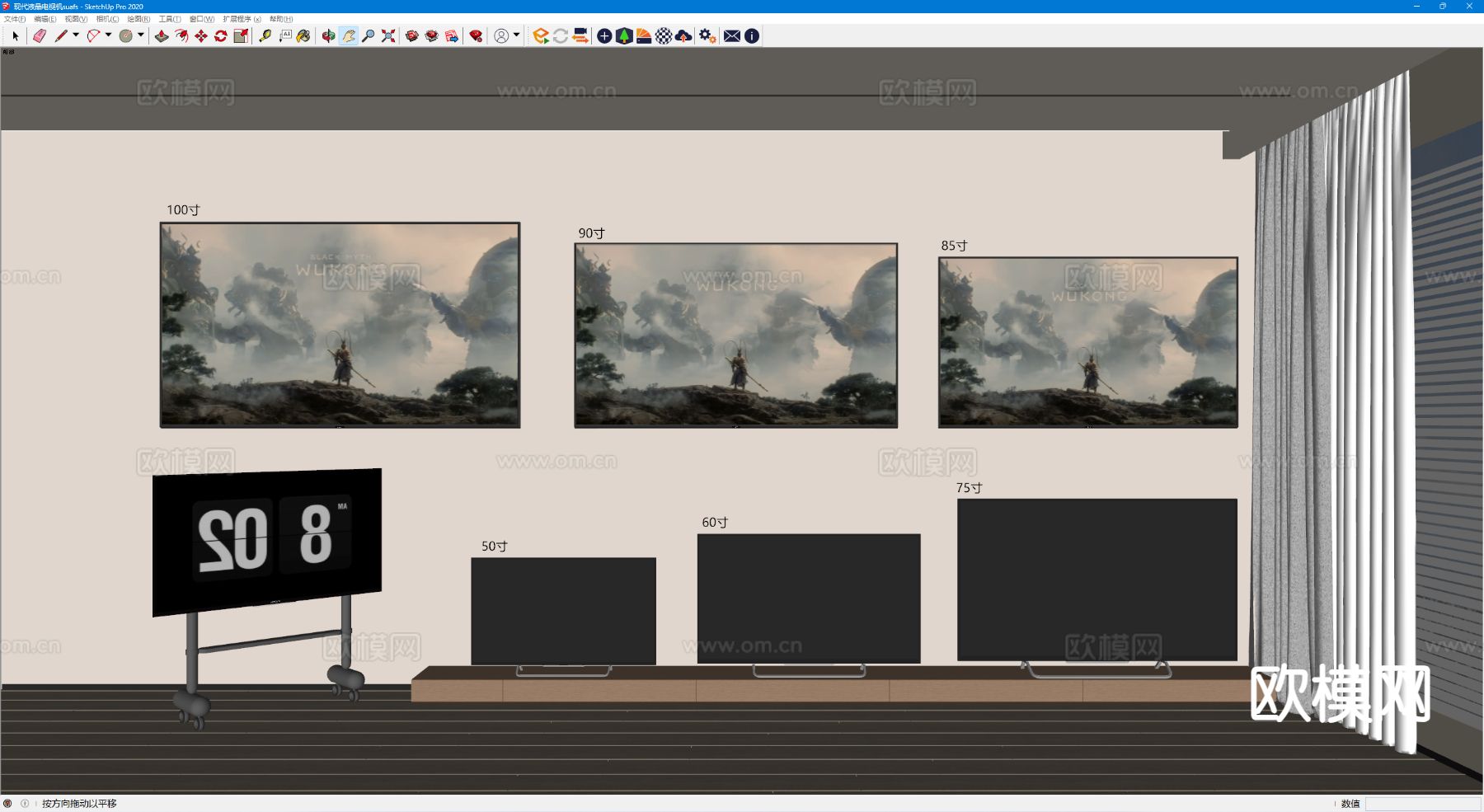The width and height of the screenshot is (1484, 812).
Task: Click the user account sign-in icon
Action: [x=501, y=35]
